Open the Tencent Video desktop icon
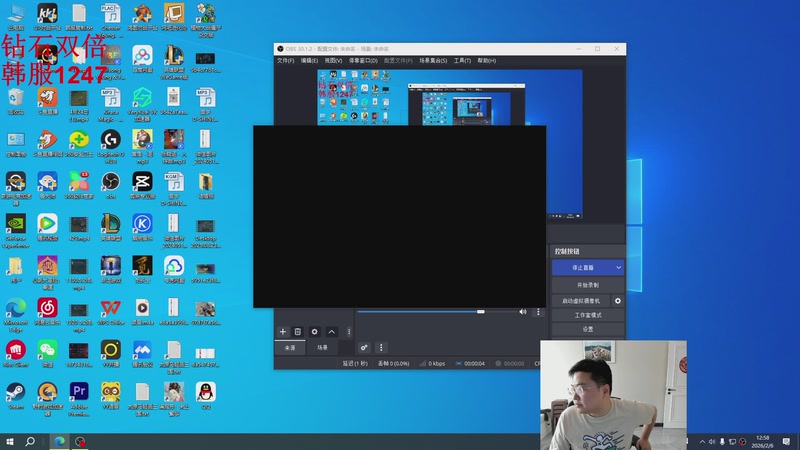Screen dimensions: 800x450 (x=47, y=228)
